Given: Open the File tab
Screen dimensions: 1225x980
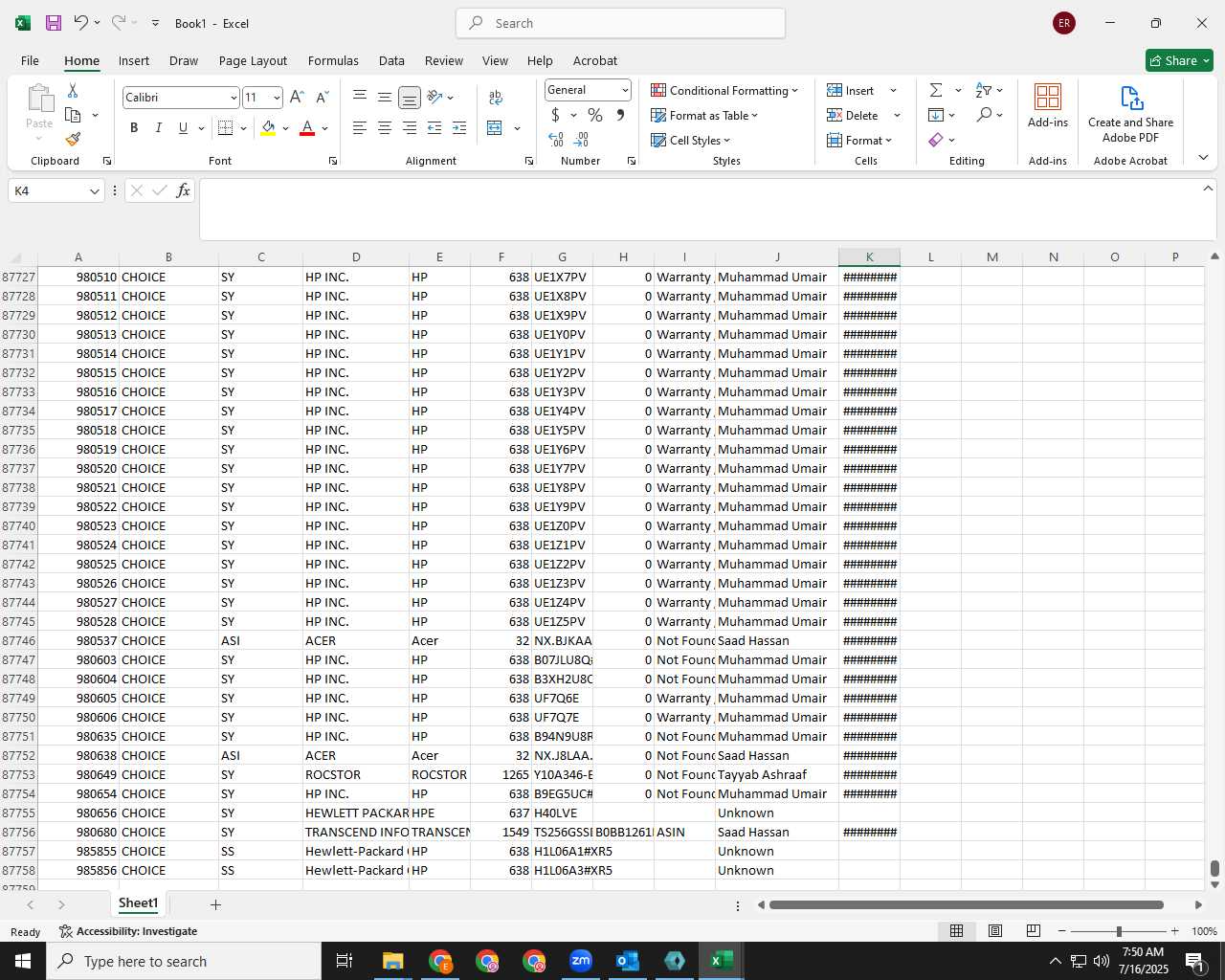Looking at the screenshot, I should 30,60.
